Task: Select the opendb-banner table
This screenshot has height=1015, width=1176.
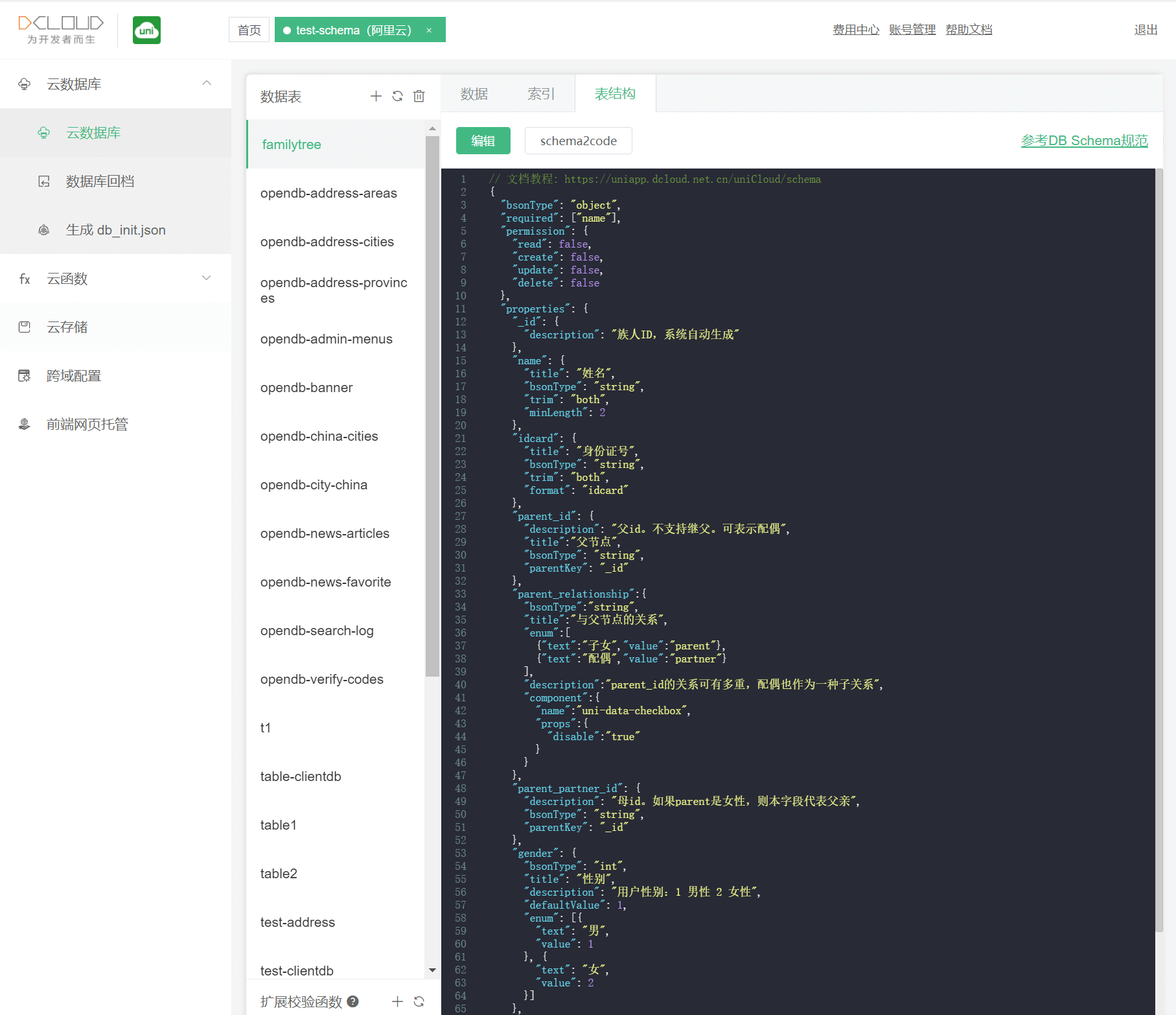Action: pyautogui.click(x=336, y=388)
